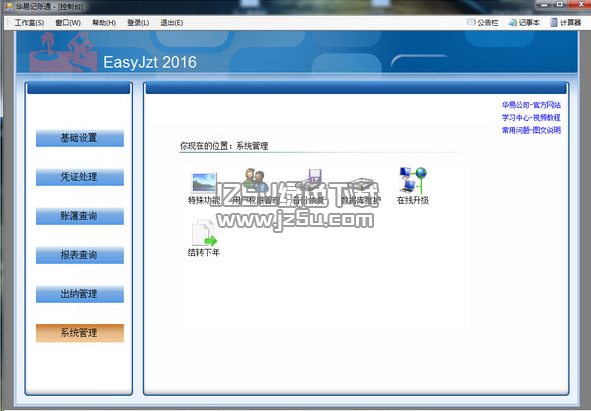Select the 出纳管理 sidebar button
Viewport: 591px width, 411px height.
[x=80, y=294]
